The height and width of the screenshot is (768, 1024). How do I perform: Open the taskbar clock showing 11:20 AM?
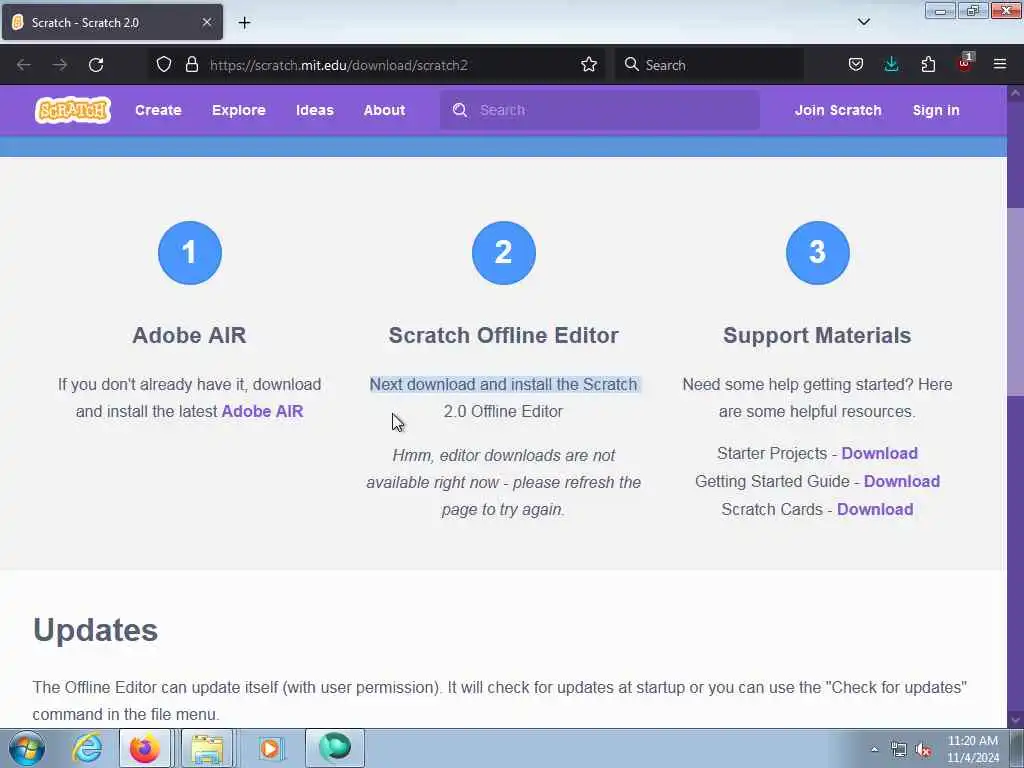973,749
